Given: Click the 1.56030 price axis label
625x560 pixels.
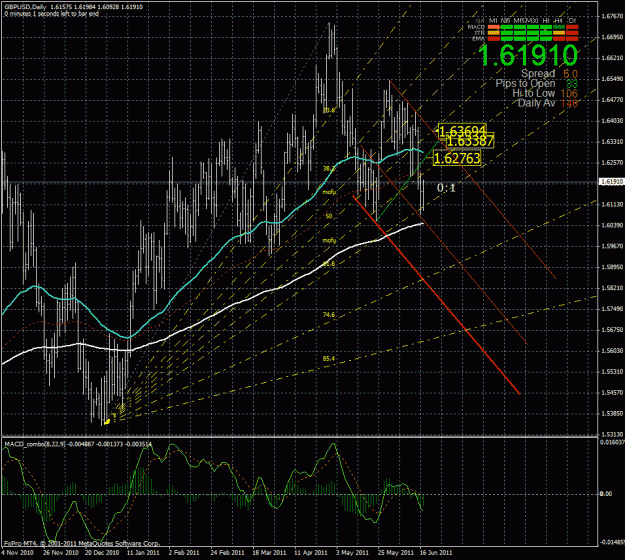Looking at the screenshot, I should coord(611,350).
